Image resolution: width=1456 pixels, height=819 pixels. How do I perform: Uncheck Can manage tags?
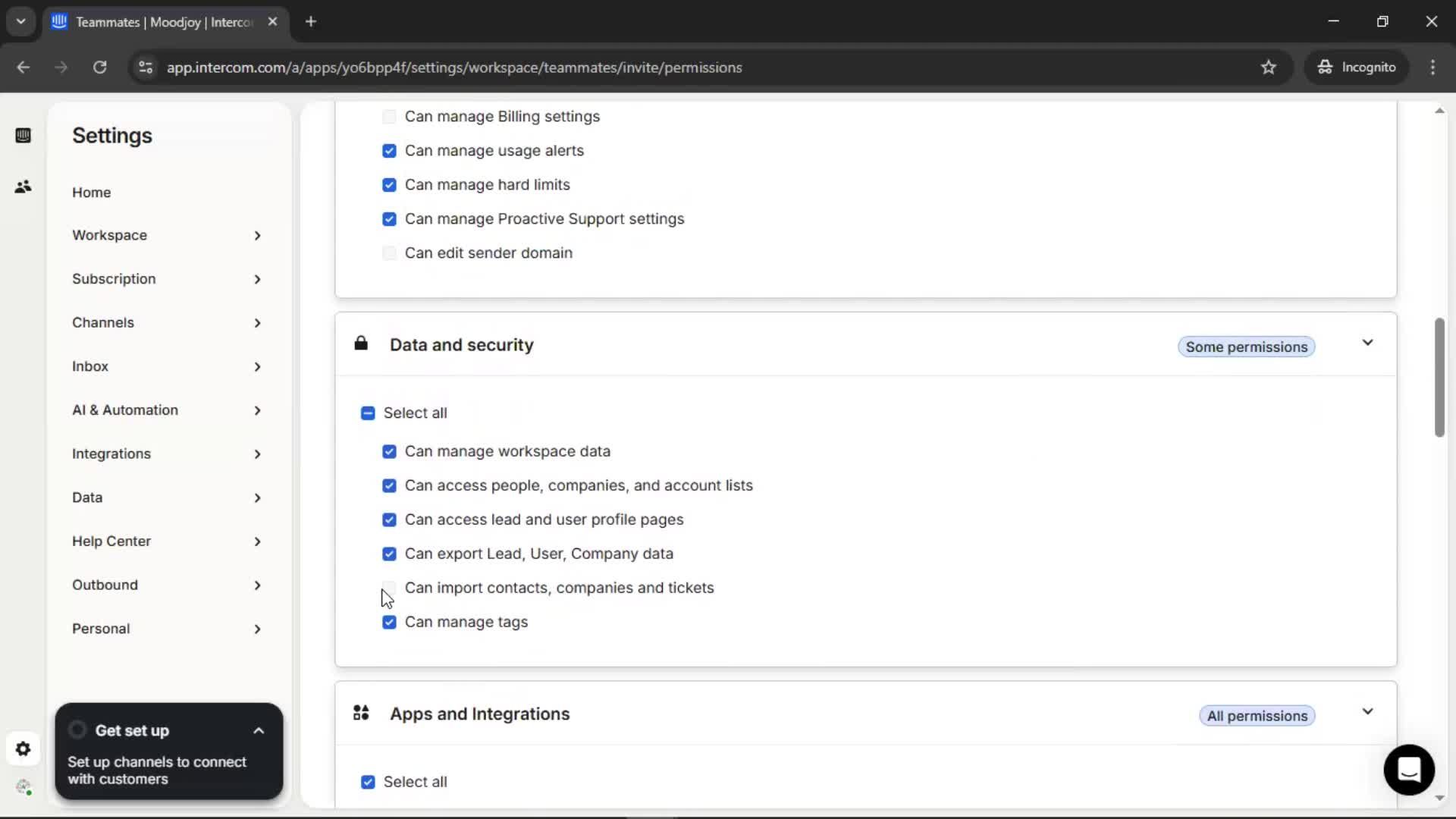point(389,623)
